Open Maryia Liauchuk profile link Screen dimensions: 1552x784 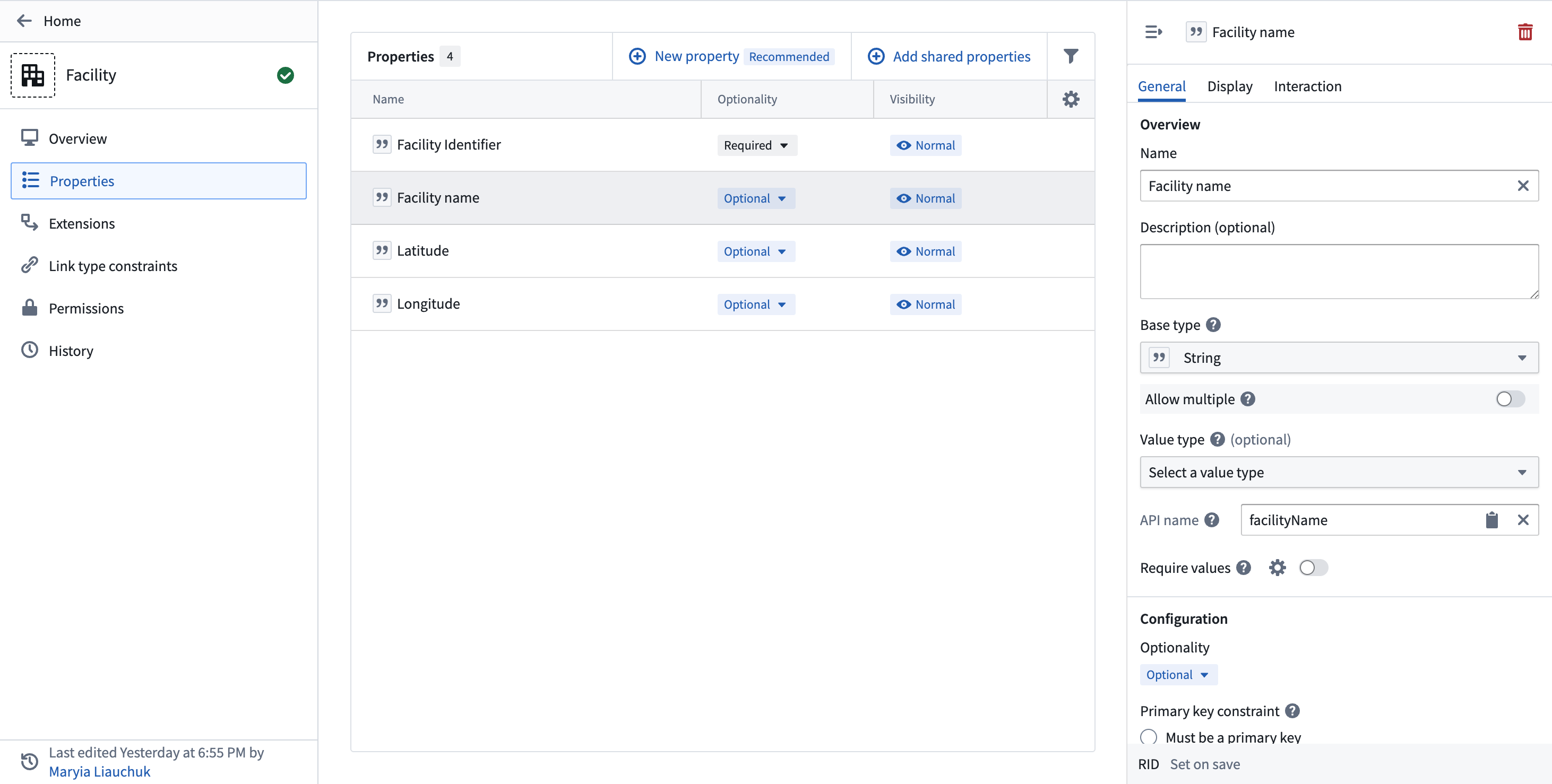[99, 771]
